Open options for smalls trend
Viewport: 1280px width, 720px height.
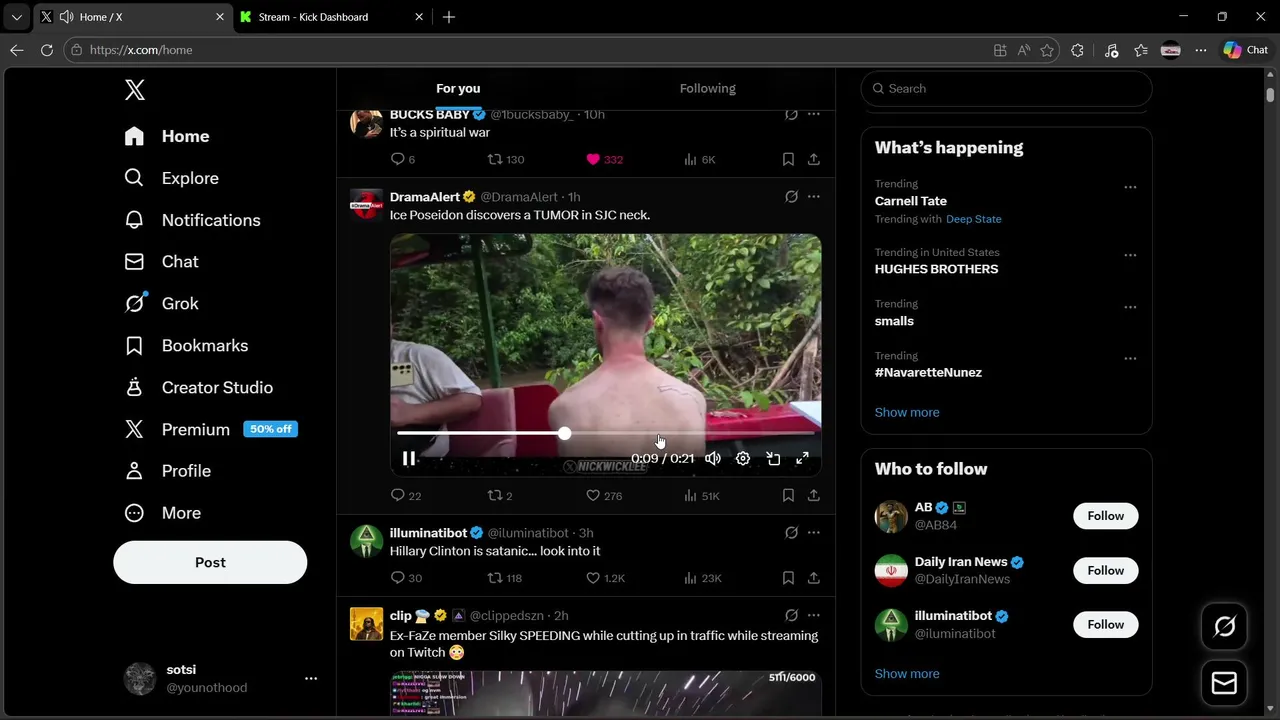(x=1130, y=307)
